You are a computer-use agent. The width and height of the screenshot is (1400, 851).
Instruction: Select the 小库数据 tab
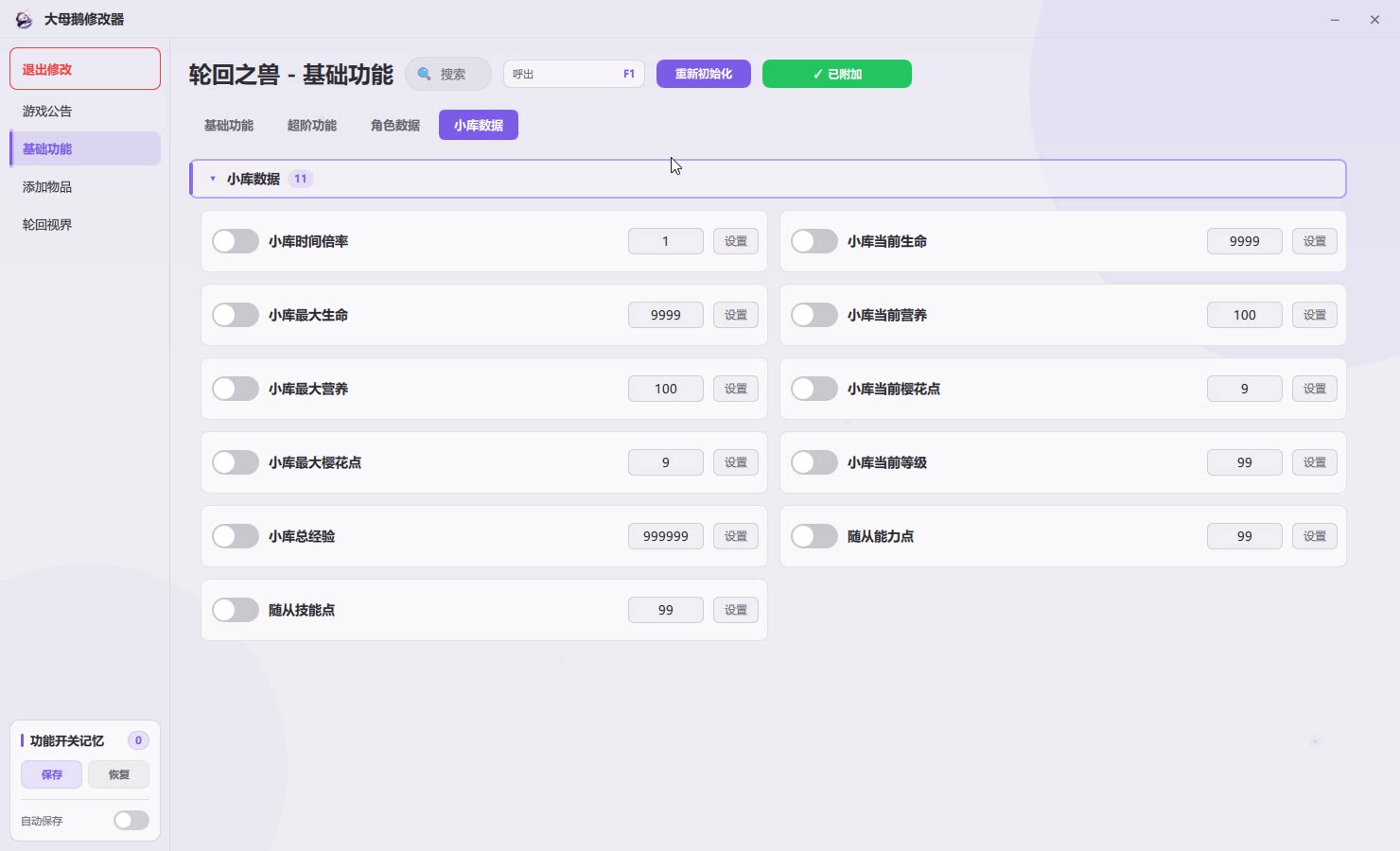(x=479, y=125)
